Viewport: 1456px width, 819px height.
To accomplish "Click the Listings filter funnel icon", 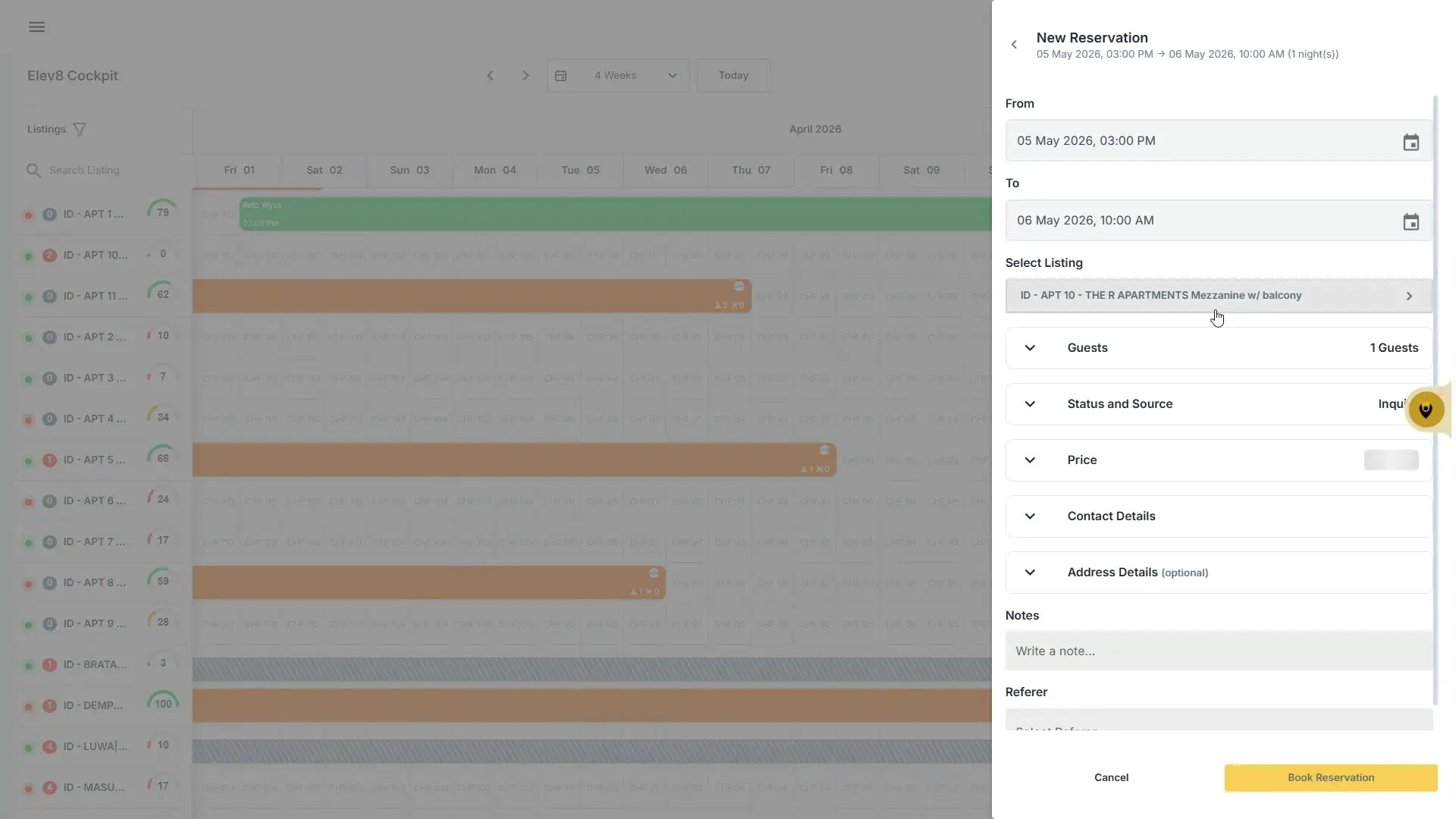I will [x=79, y=130].
